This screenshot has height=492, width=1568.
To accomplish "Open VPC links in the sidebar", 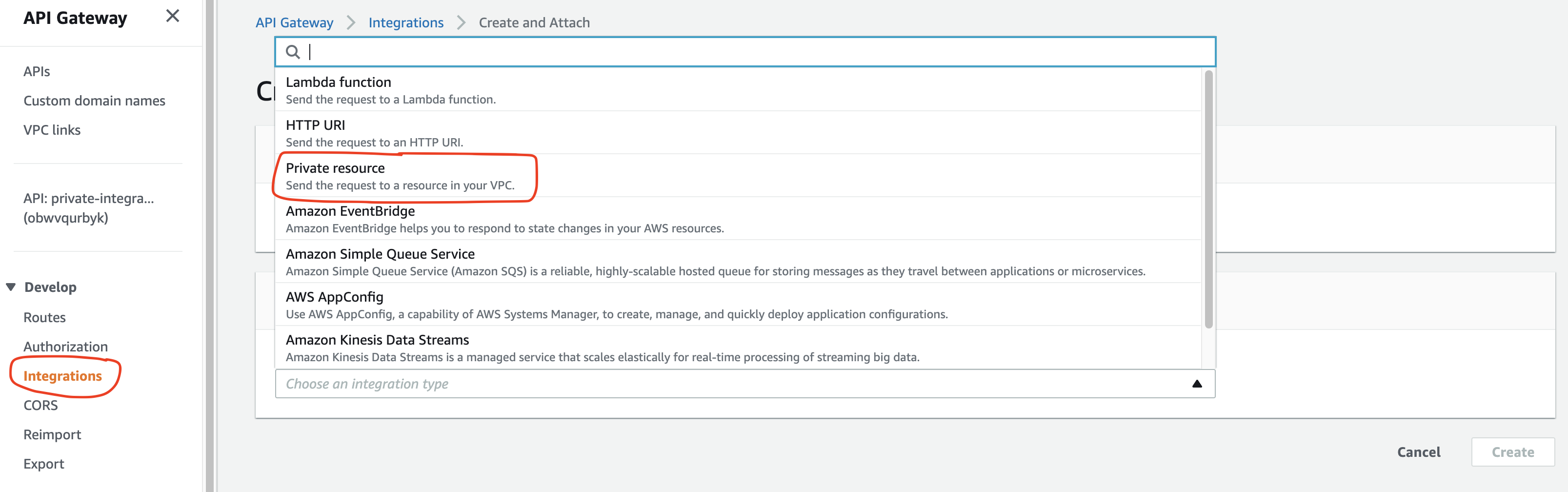I will tap(52, 130).
